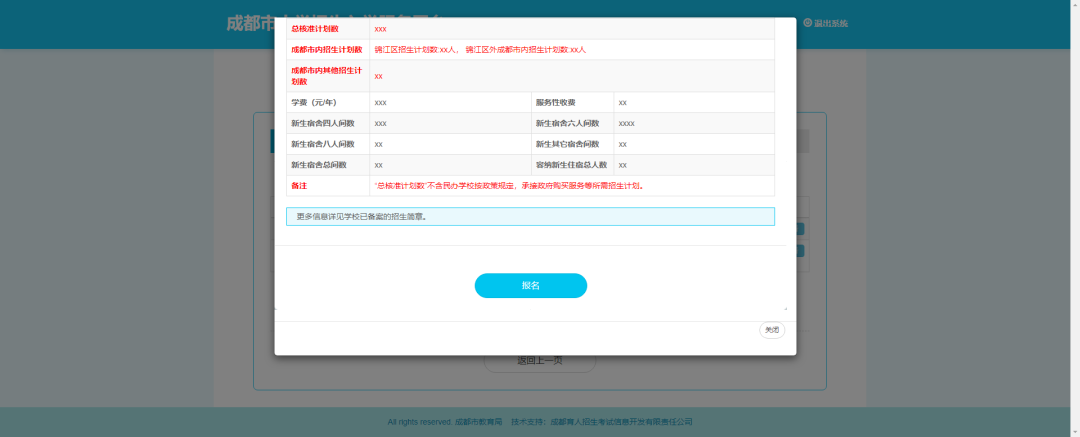Select the 总核准计划数 label cell
This screenshot has width=1080, height=437.
(x=314, y=29)
